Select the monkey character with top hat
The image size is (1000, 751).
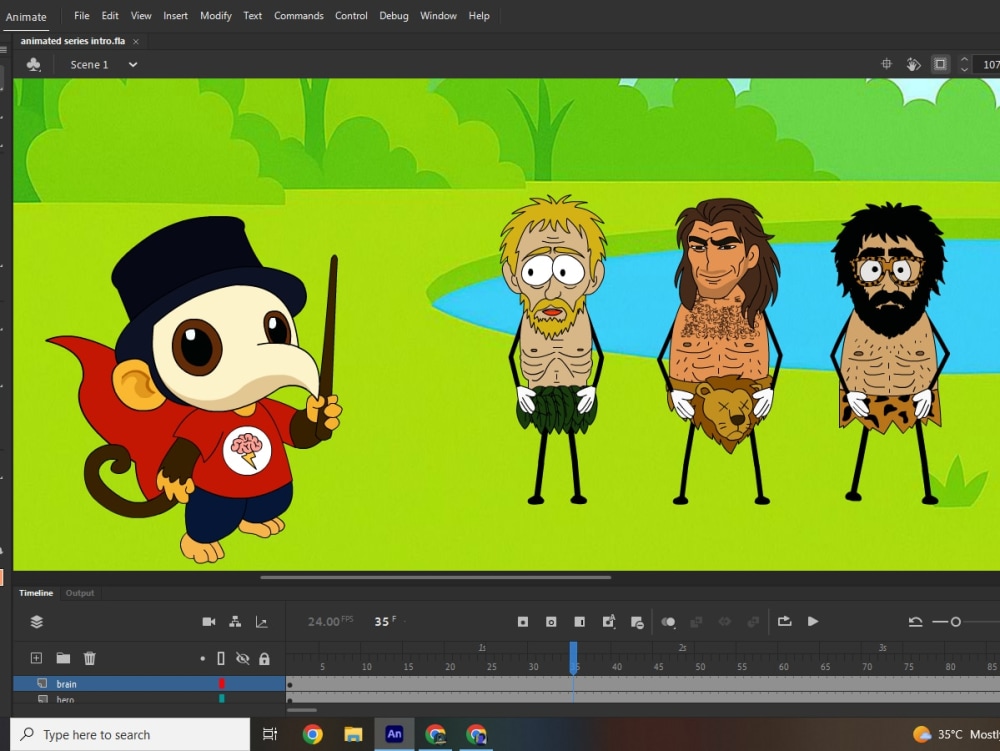point(196,390)
